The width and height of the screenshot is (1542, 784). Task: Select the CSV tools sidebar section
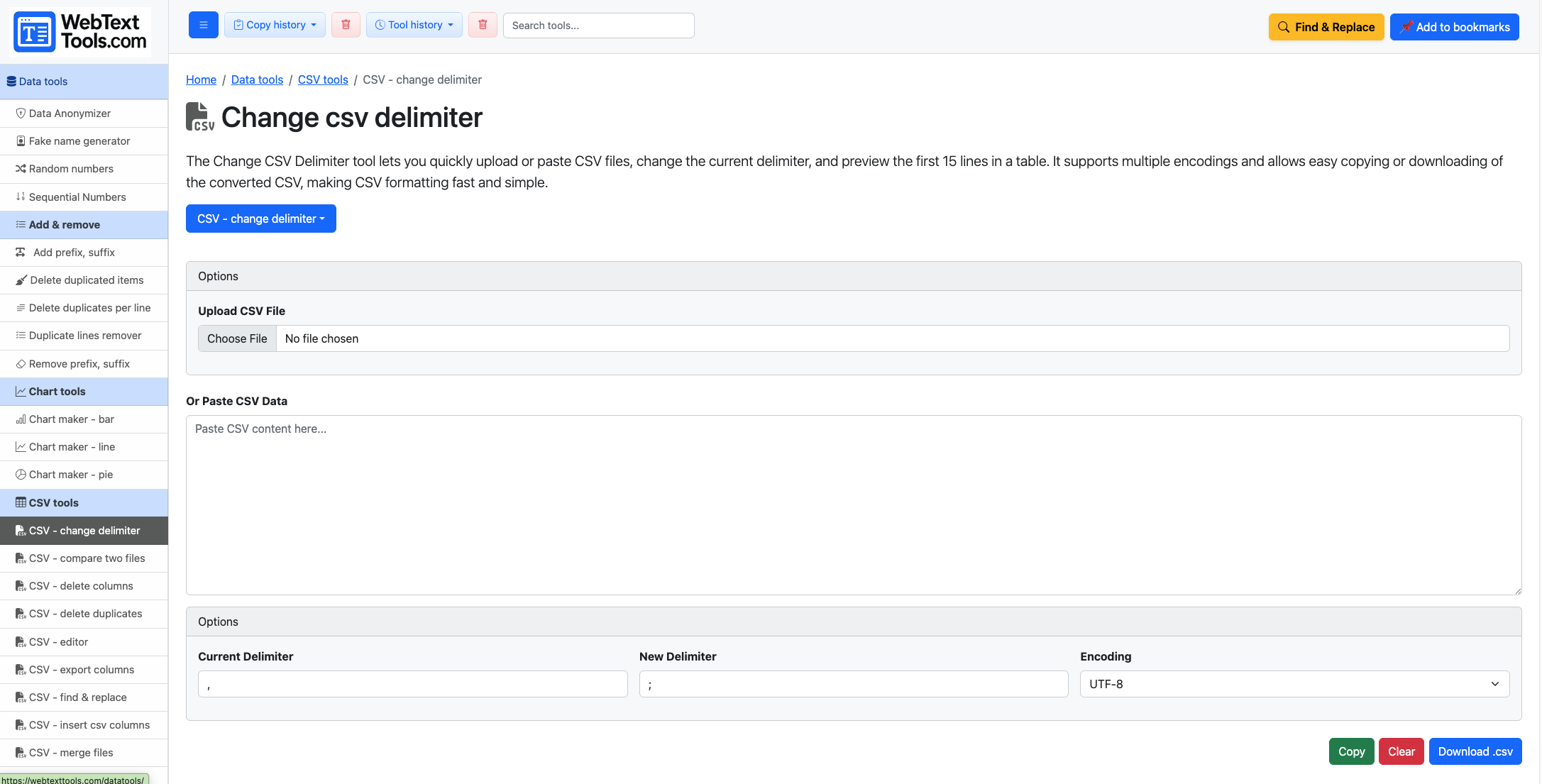[84, 503]
